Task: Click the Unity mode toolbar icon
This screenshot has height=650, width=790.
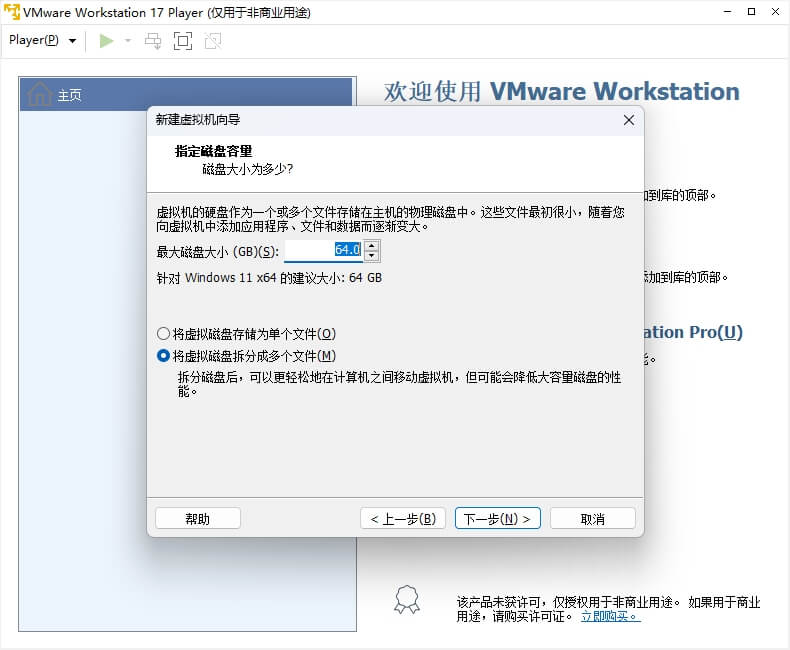Action: pyautogui.click(x=212, y=40)
